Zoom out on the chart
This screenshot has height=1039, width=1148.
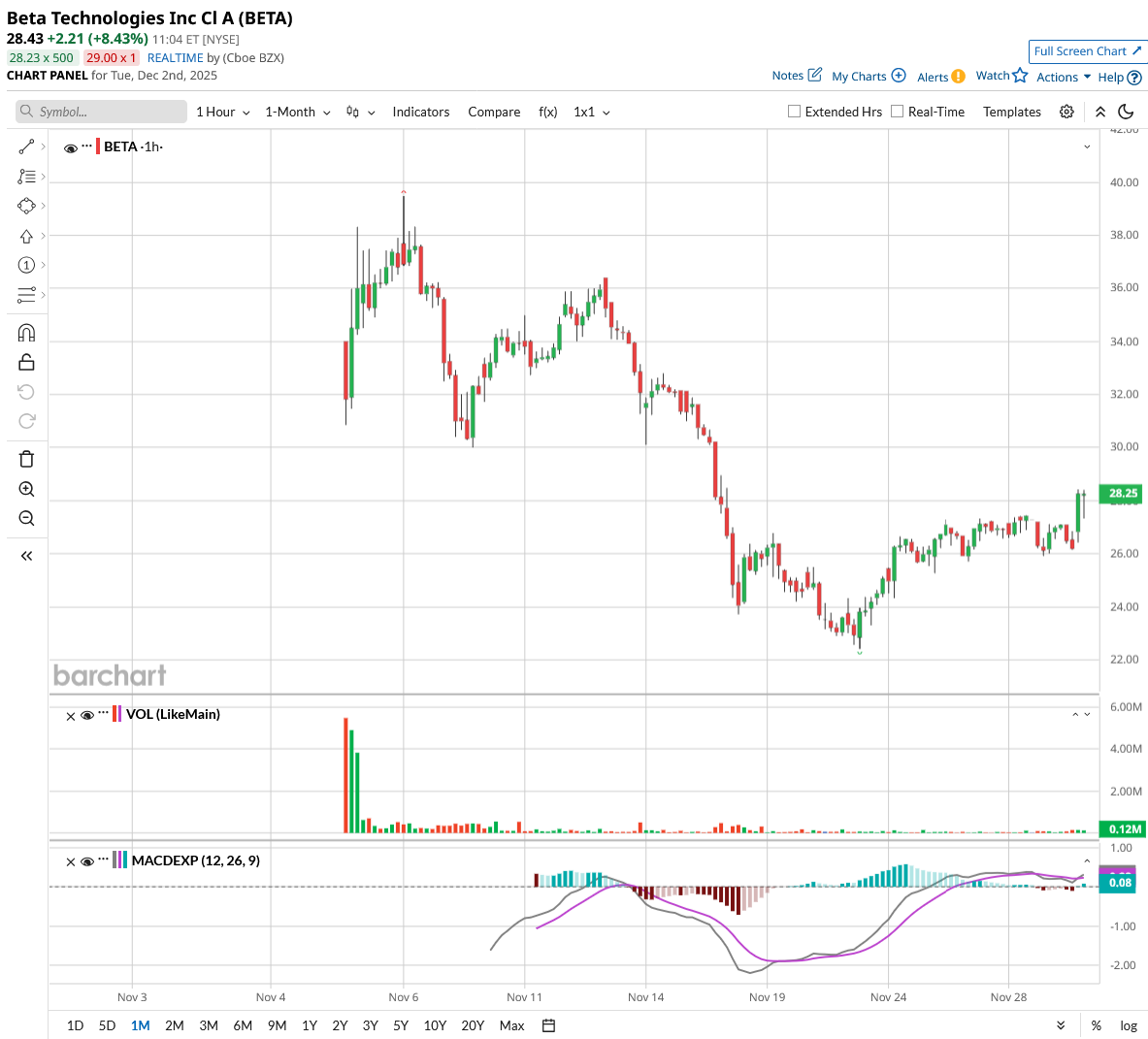point(26,518)
